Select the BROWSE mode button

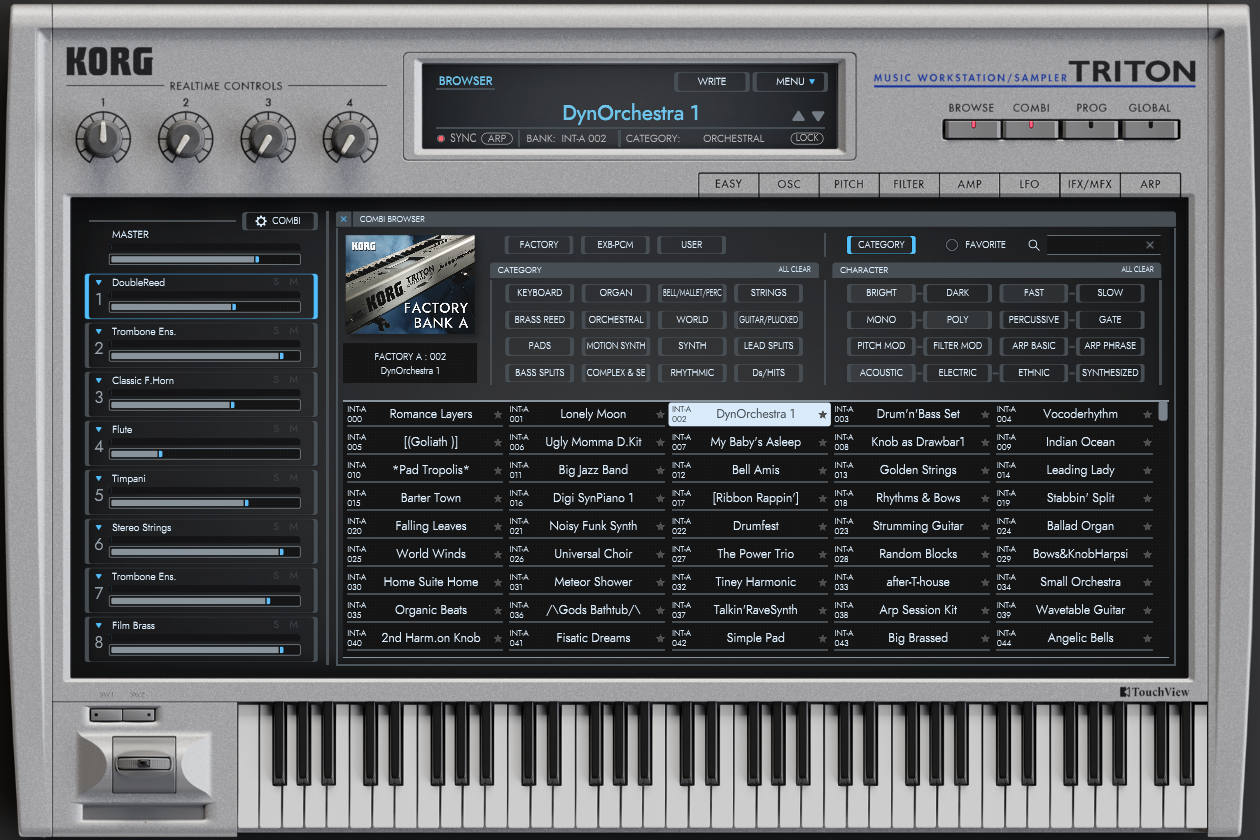pyautogui.click(x=971, y=128)
